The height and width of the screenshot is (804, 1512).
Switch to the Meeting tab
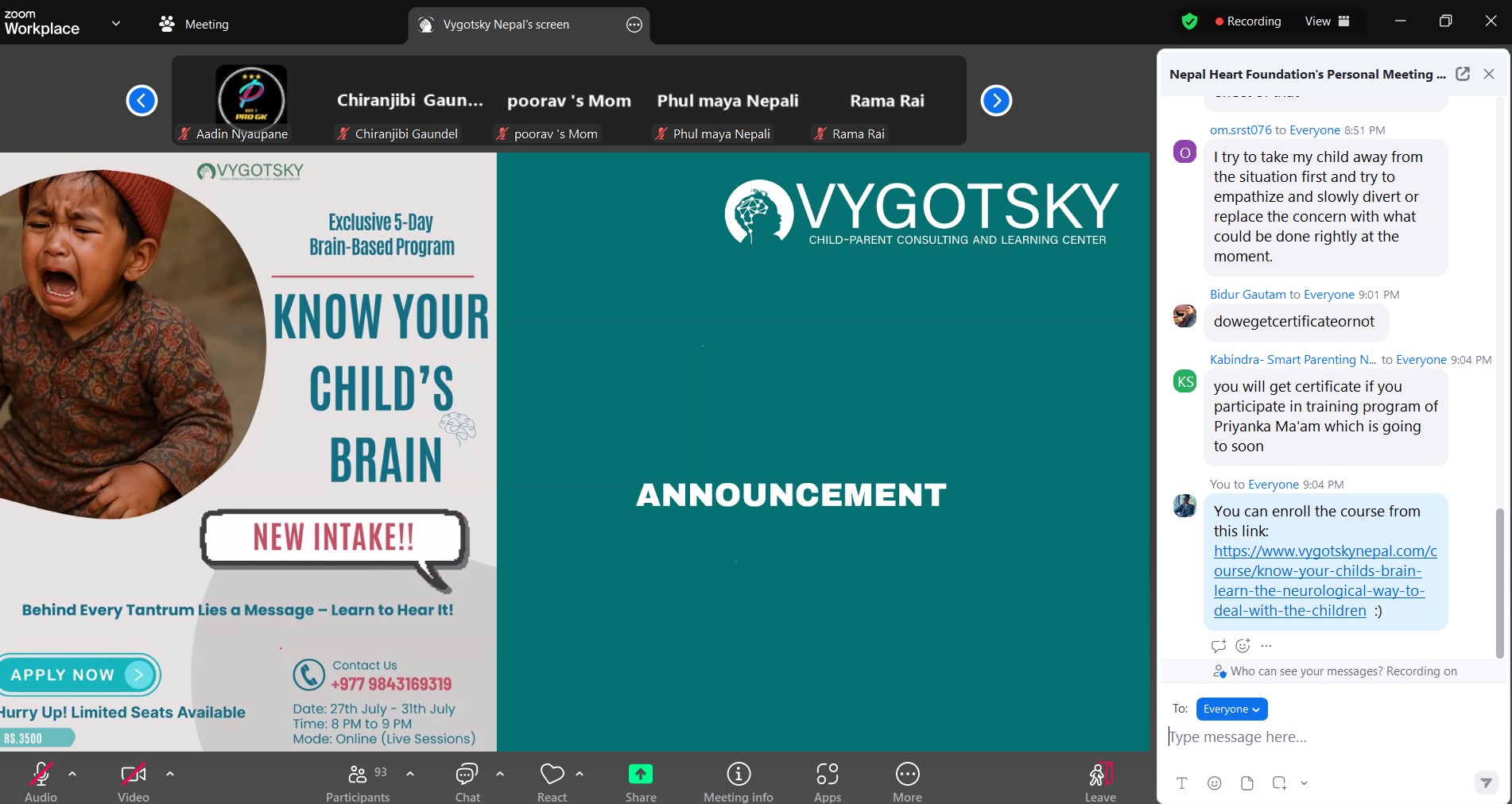[x=194, y=25]
